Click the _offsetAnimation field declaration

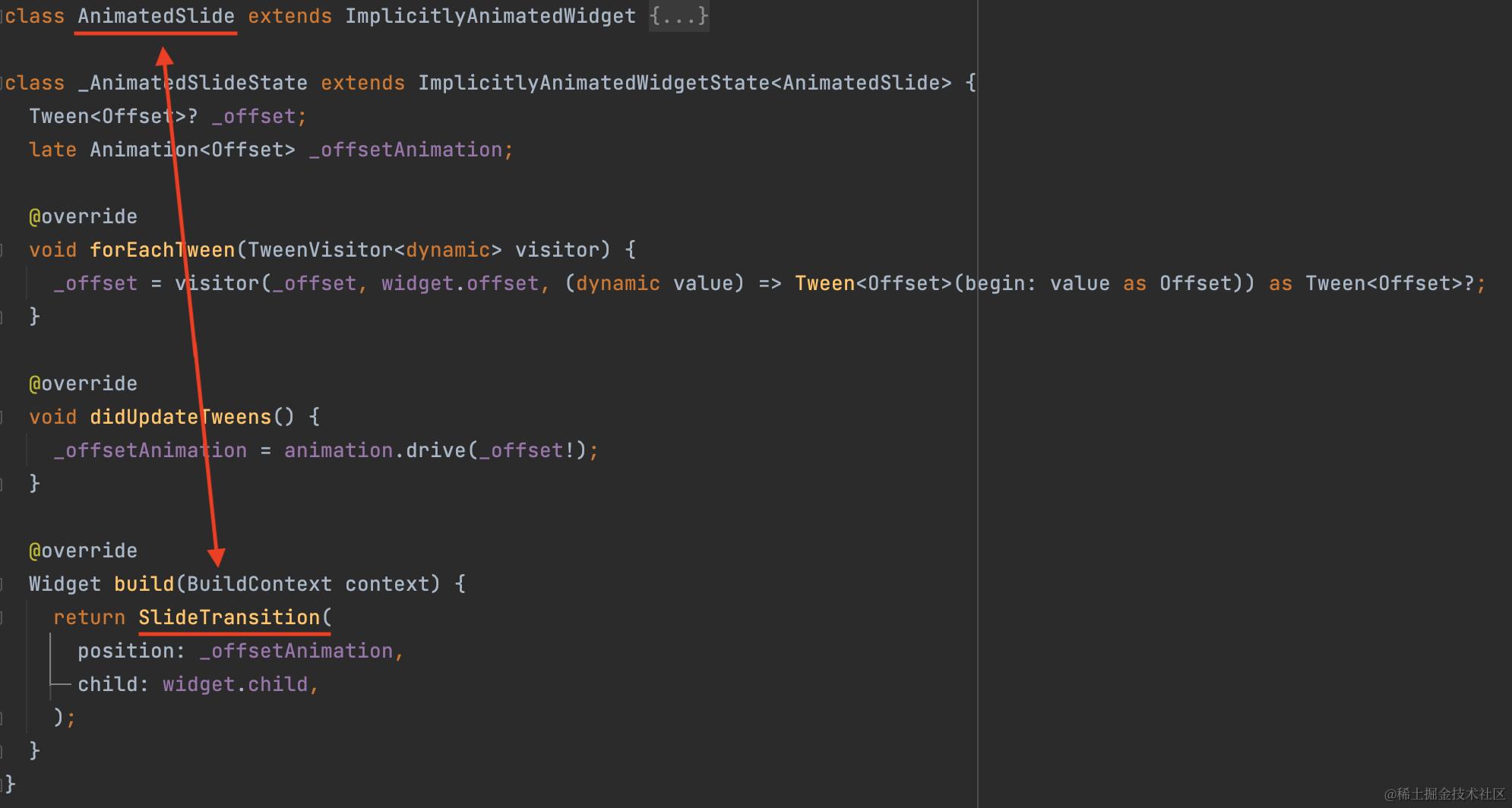click(405, 150)
